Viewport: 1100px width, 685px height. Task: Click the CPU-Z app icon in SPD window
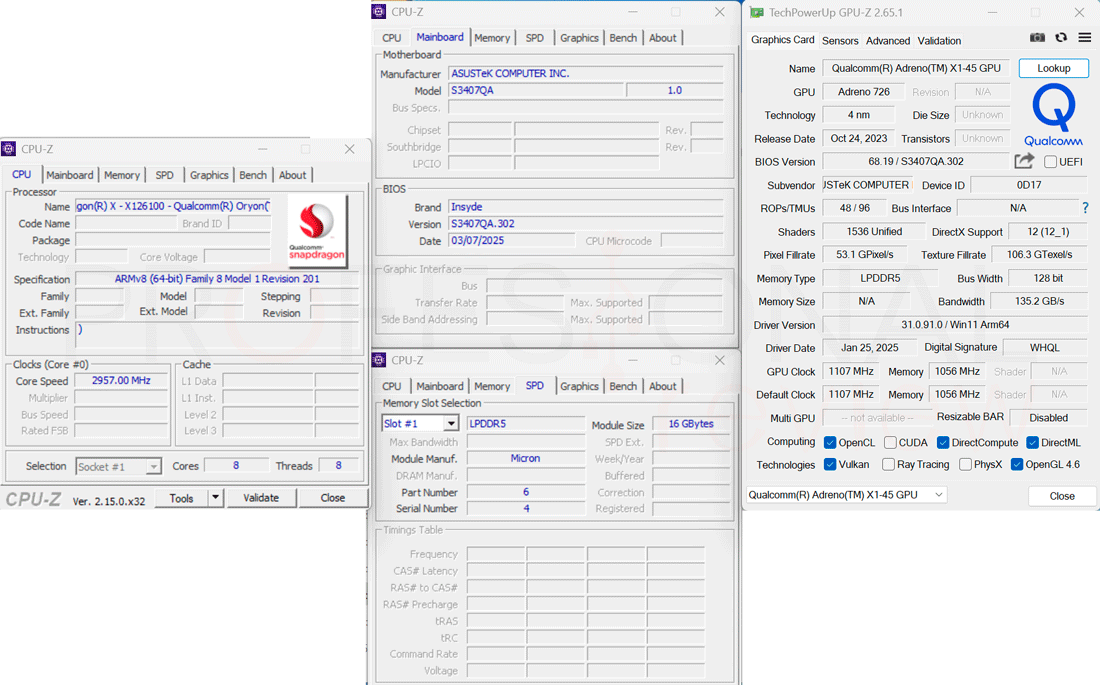379,360
